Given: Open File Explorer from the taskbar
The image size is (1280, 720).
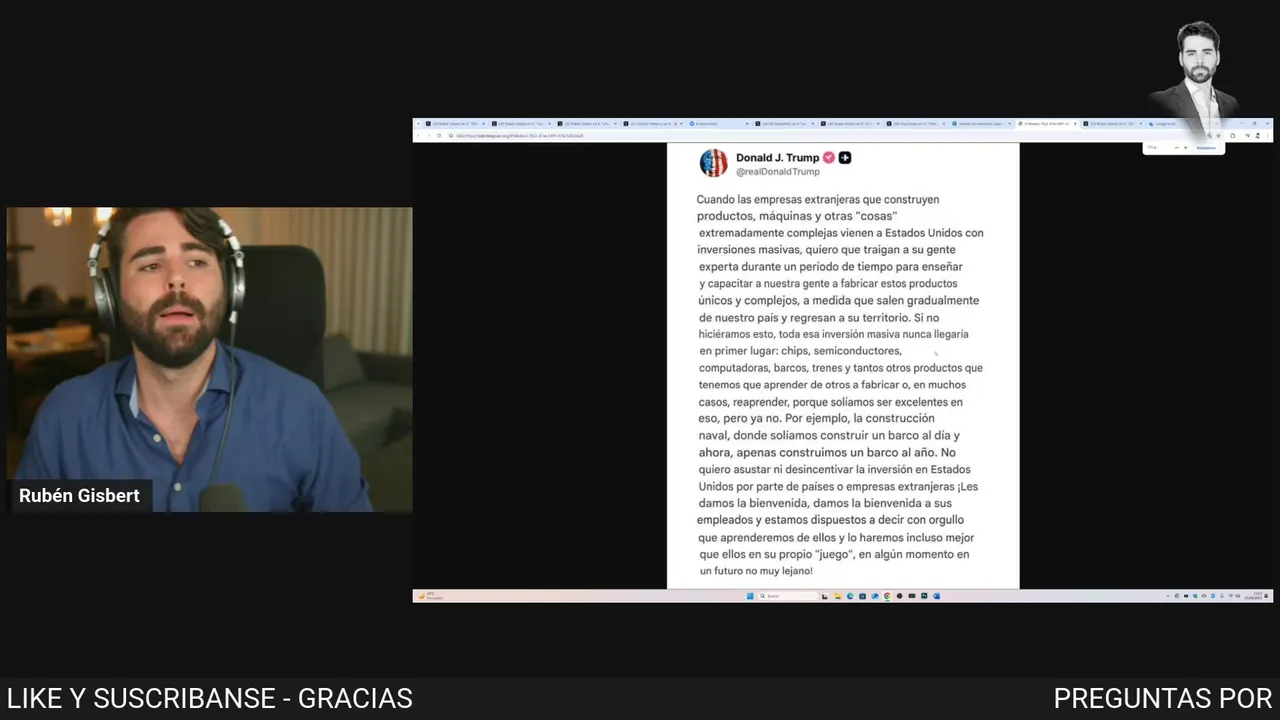Looking at the screenshot, I should 838,596.
